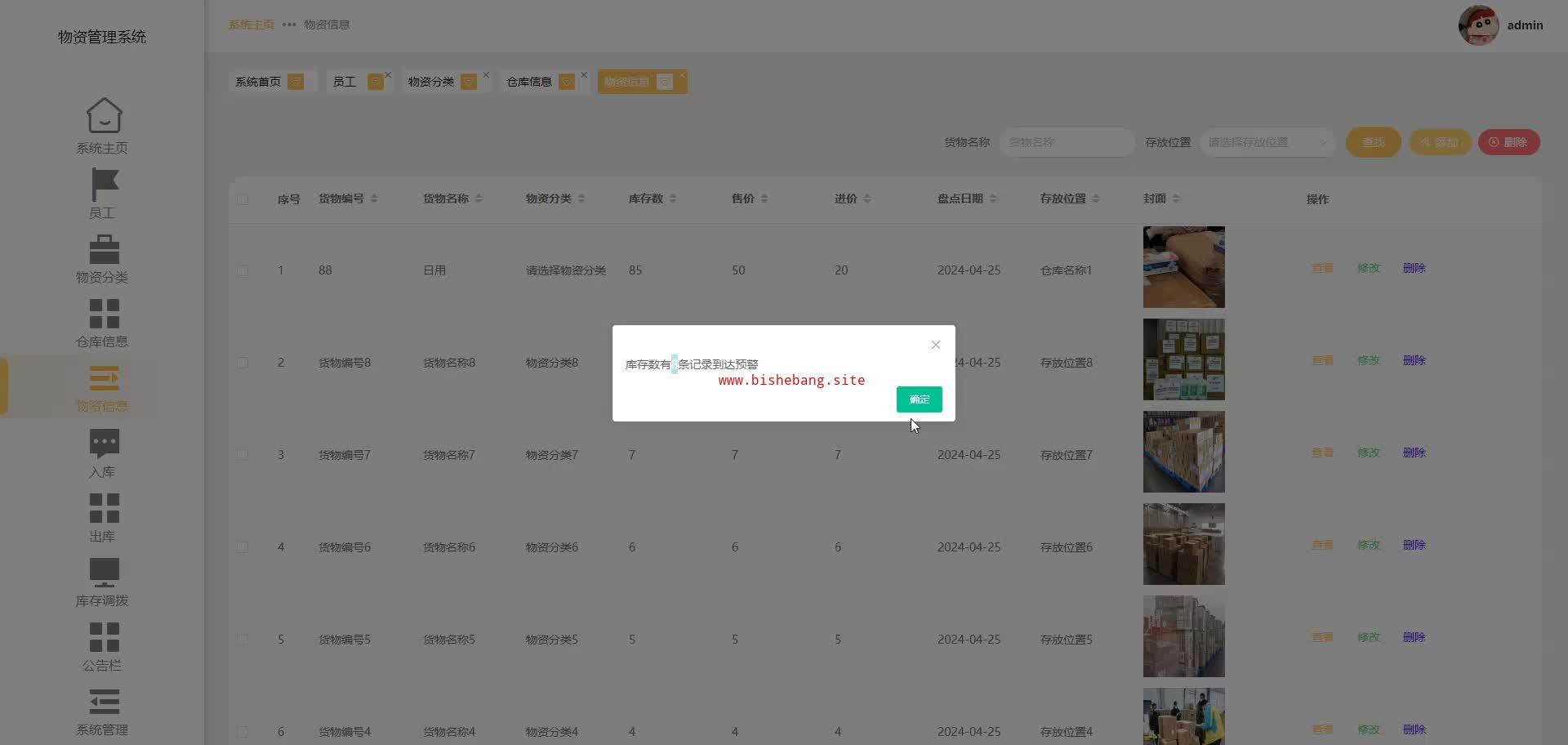1568x745 pixels.
Task: Sort table by 货物编号 column arrows
Action: (x=374, y=199)
